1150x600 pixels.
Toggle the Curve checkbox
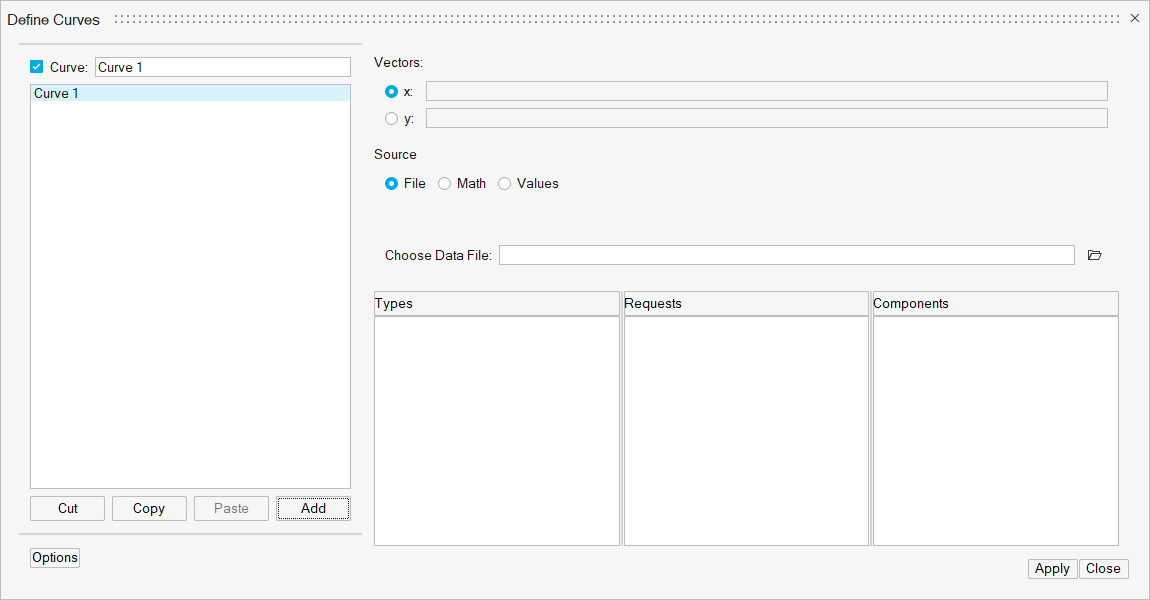pos(37,67)
